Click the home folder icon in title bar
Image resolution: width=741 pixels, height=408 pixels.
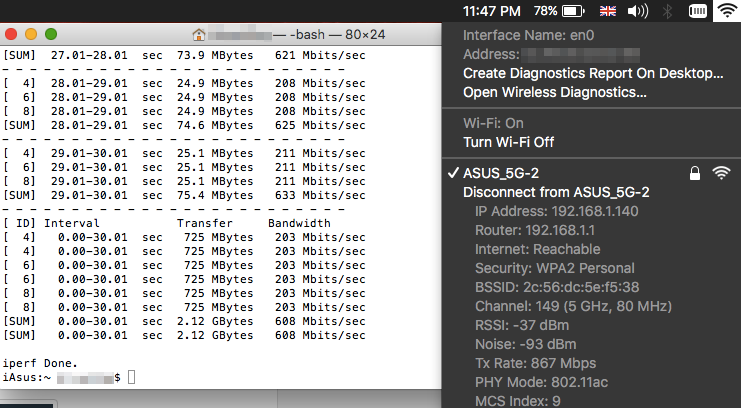pos(199,34)
